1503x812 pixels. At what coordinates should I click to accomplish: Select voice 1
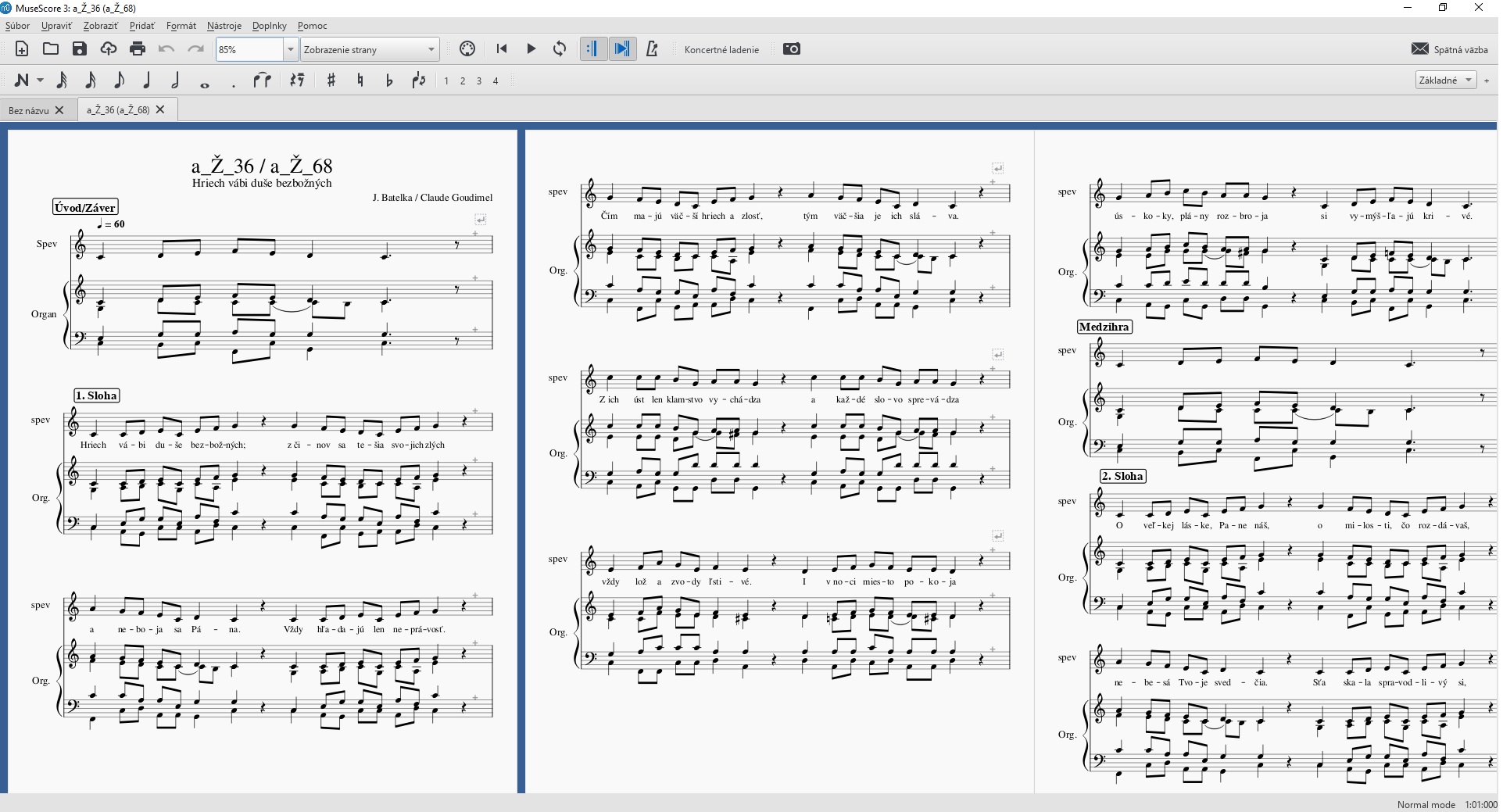[446, 81]
